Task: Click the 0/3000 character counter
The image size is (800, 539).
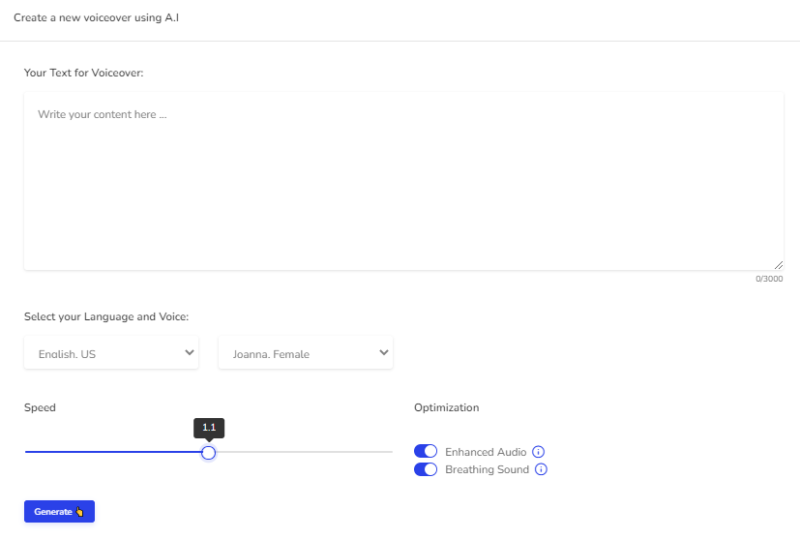Action: click(769, 279)
